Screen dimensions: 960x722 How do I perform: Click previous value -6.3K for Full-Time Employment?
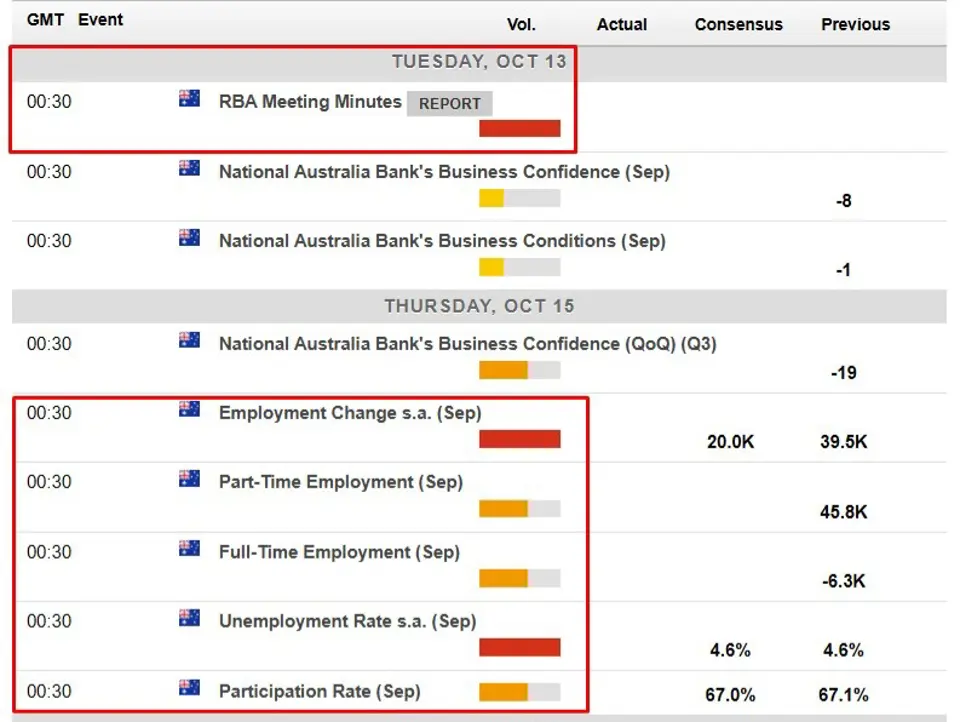844,581
